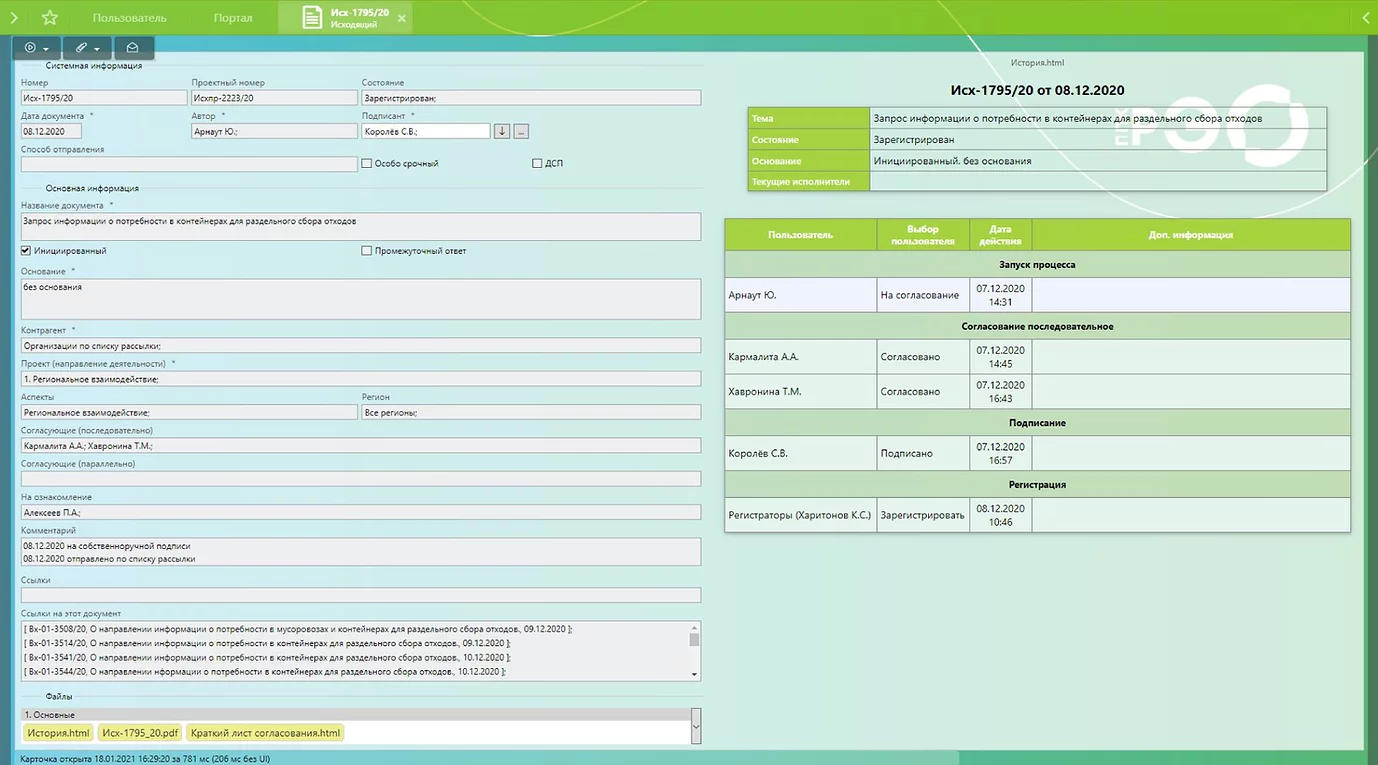Click scroll up arrow in linked documents list
This screenshot has width=1378, height=765.
(695, 627)
